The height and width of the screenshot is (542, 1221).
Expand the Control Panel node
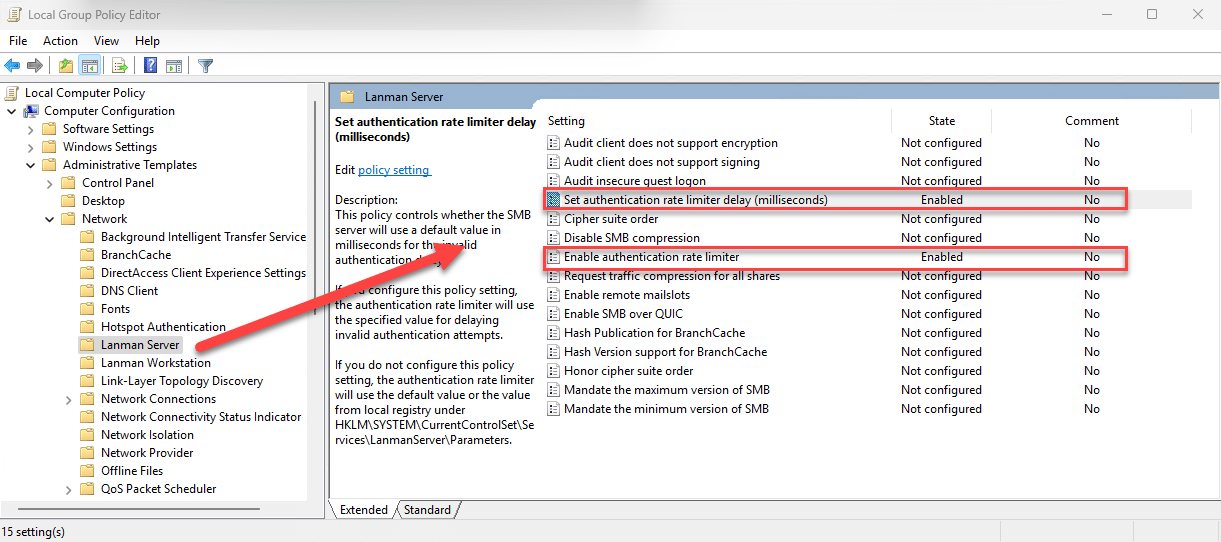[x=49, y=183]
